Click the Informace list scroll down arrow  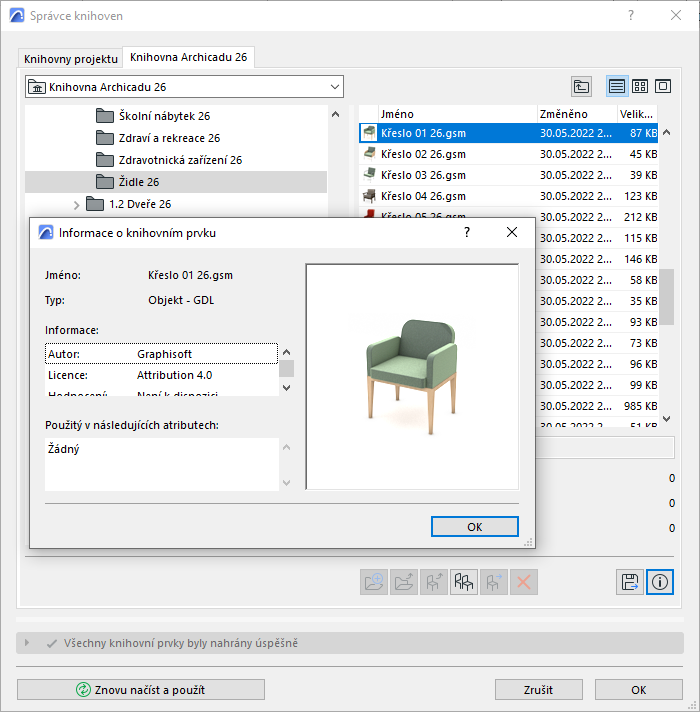tap(286, 388)
